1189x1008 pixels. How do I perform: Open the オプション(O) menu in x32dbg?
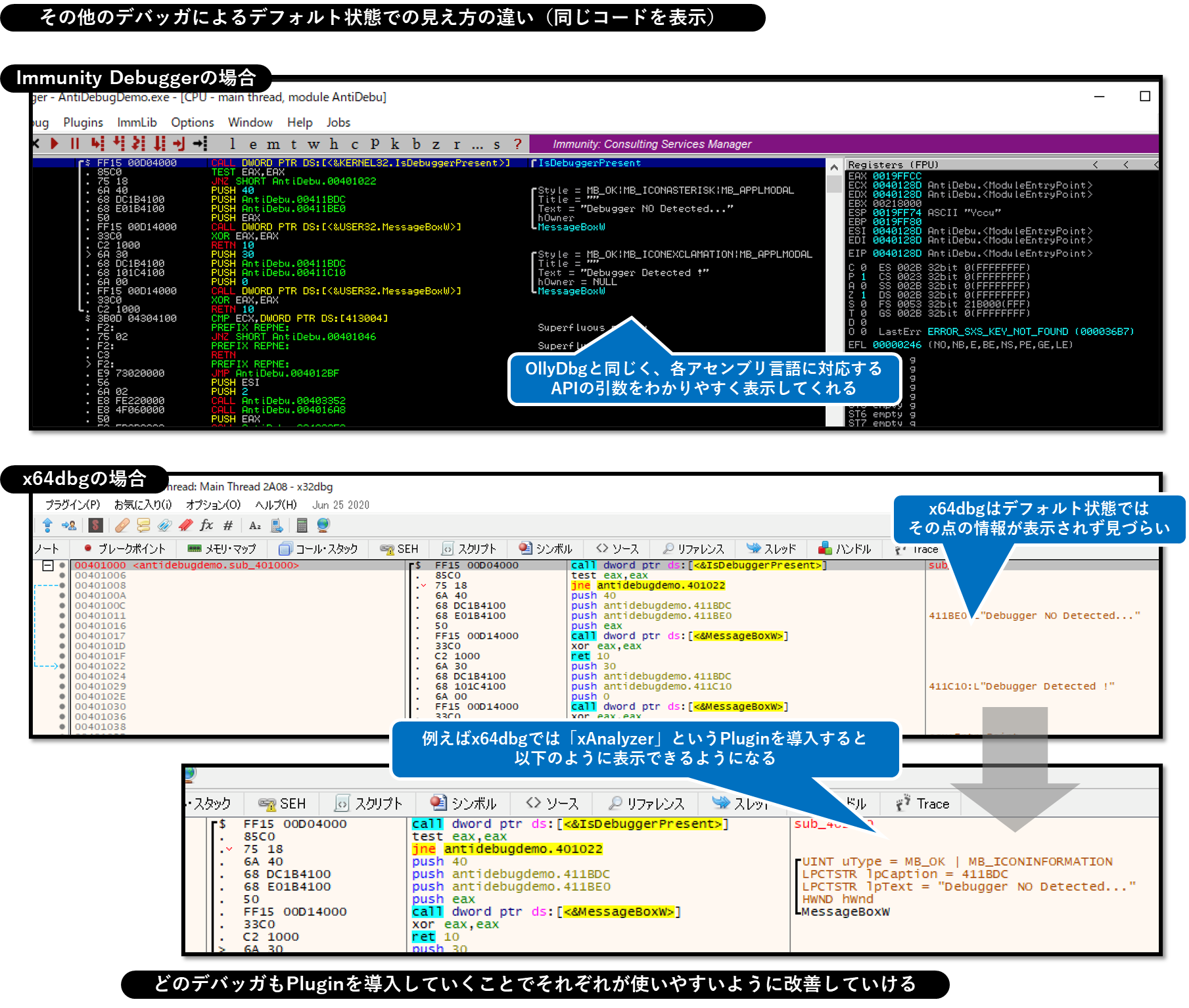213,505
